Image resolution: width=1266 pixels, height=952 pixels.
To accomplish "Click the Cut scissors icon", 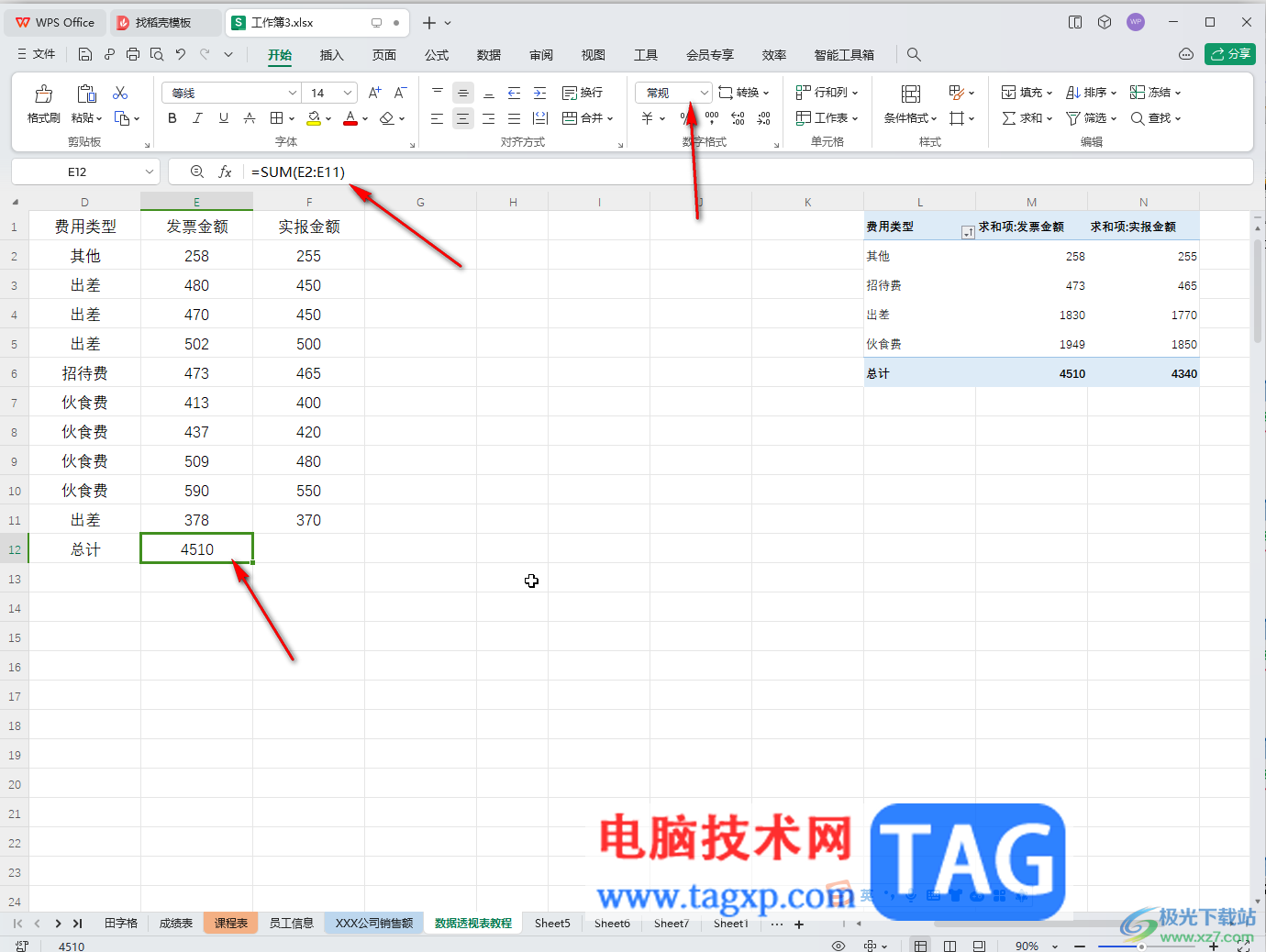I will [120, 93].
